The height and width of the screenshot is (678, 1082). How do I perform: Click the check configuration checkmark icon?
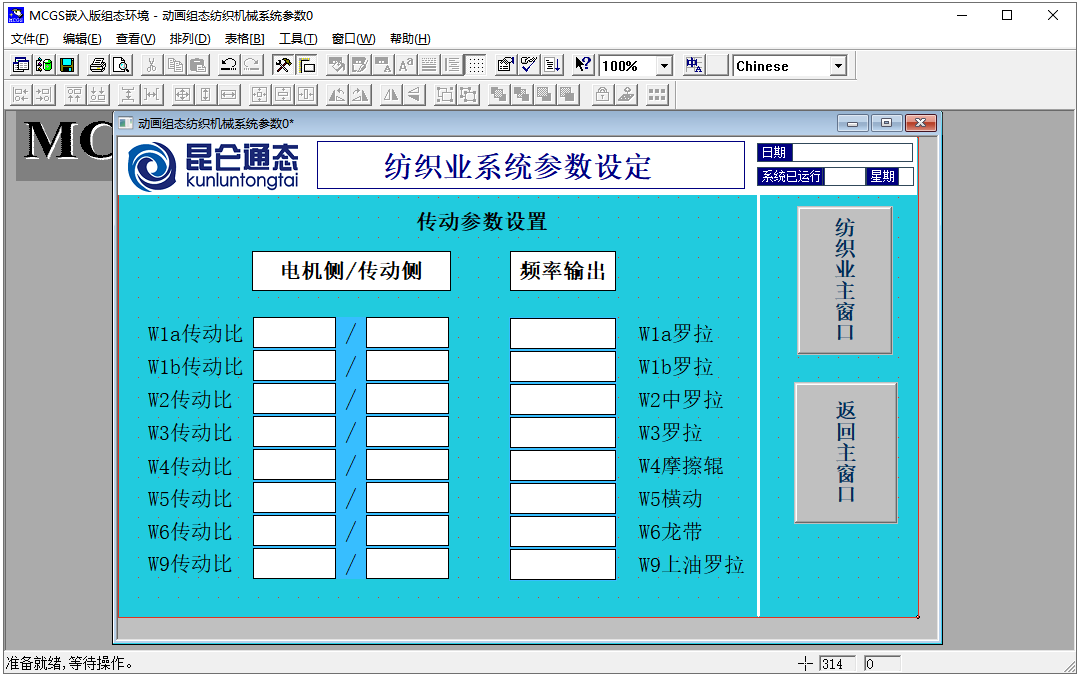529,66
